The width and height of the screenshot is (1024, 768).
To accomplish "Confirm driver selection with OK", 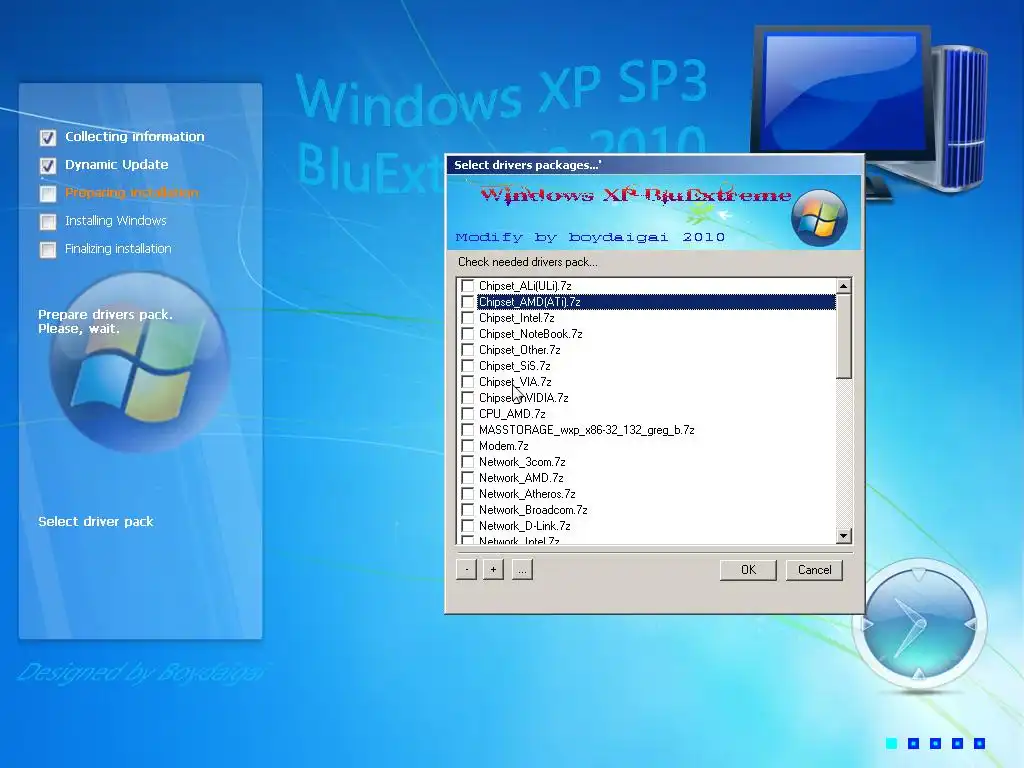I will point(748,569).
